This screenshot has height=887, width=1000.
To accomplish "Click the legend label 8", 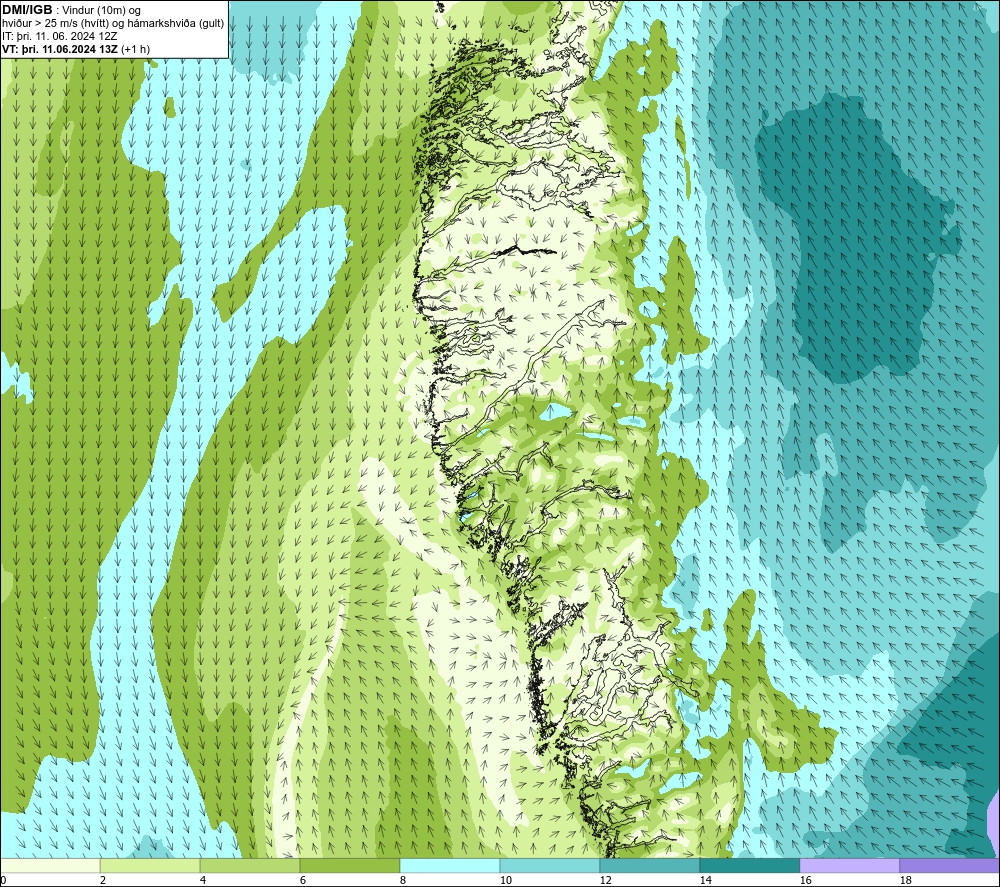I will [x=402, y=880].
